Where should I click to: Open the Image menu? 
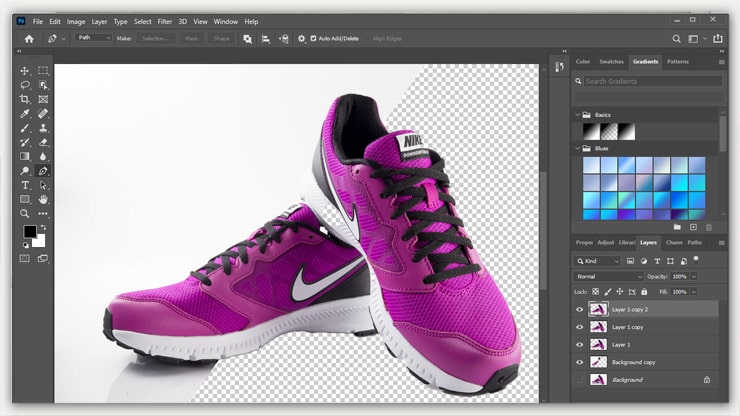tap(76, 21)
